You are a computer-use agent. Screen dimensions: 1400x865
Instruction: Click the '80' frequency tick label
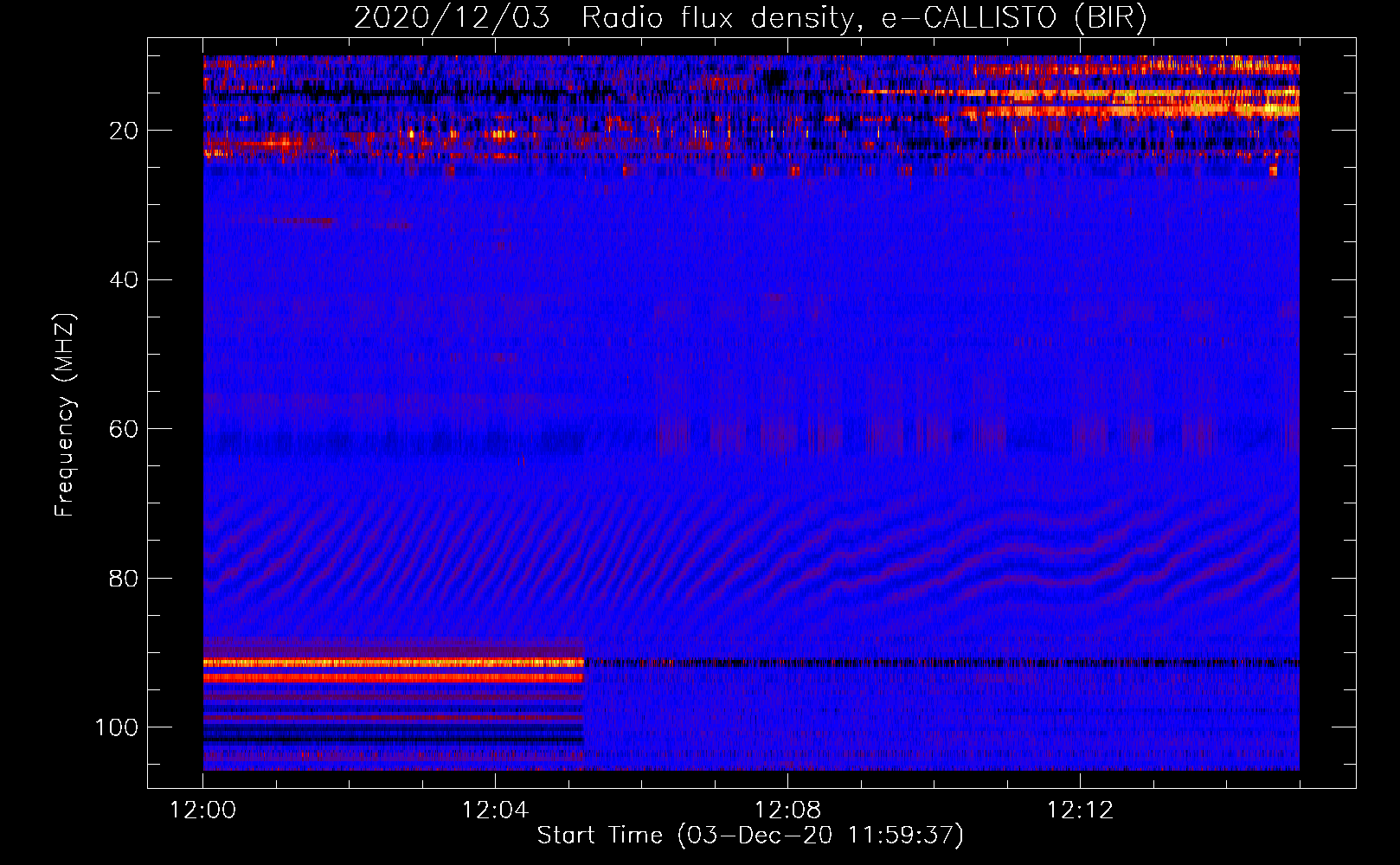click(x=125, y=578)
